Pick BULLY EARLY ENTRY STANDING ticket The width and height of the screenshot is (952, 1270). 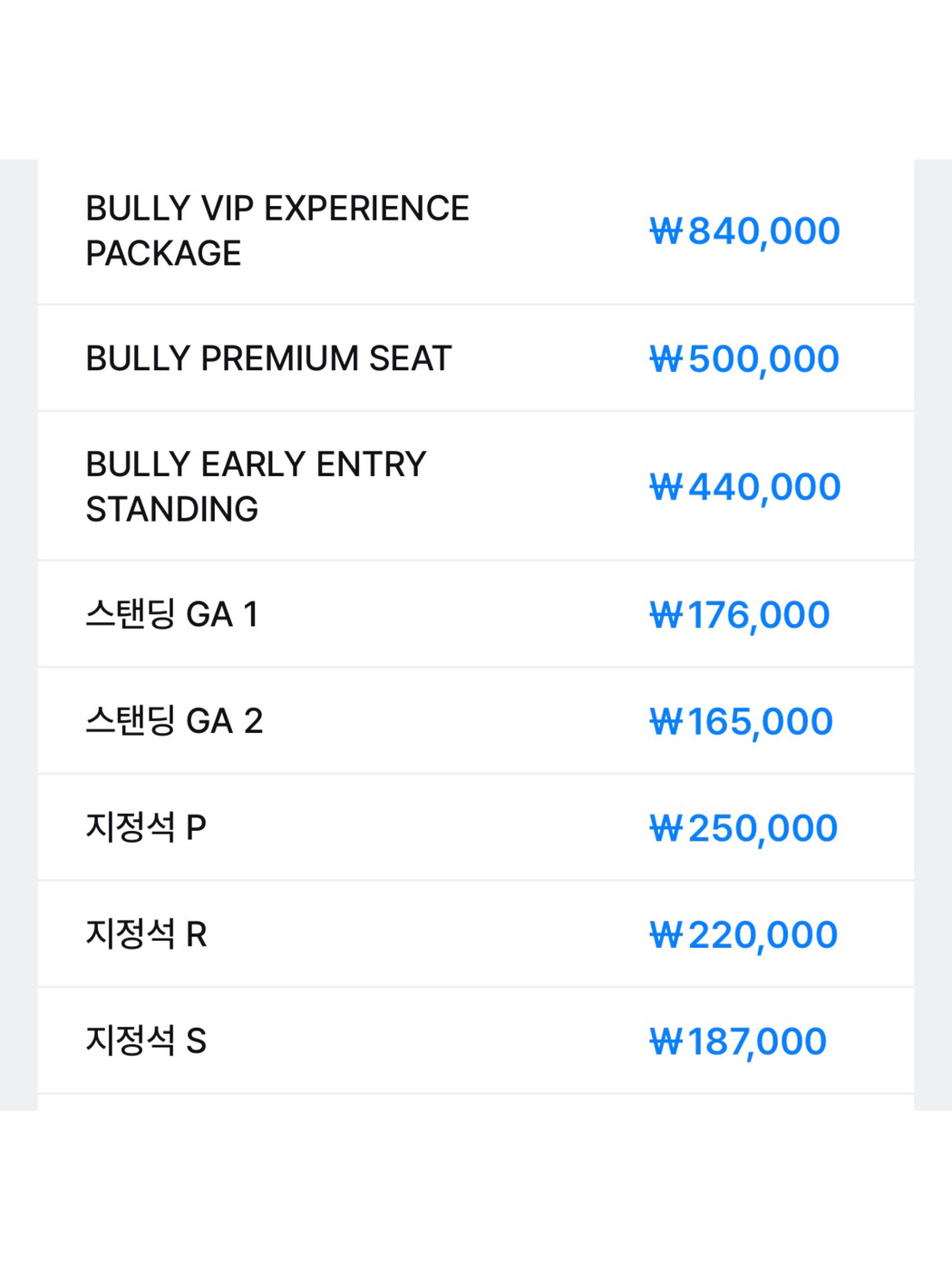coord(256,486)
